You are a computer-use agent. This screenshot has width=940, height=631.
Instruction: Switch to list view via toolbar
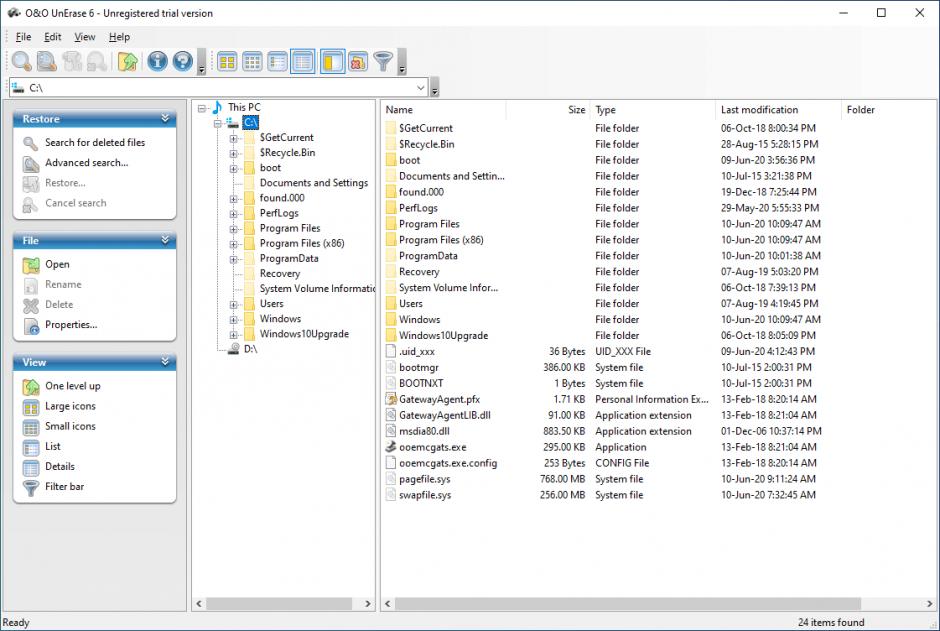[278, 61]
